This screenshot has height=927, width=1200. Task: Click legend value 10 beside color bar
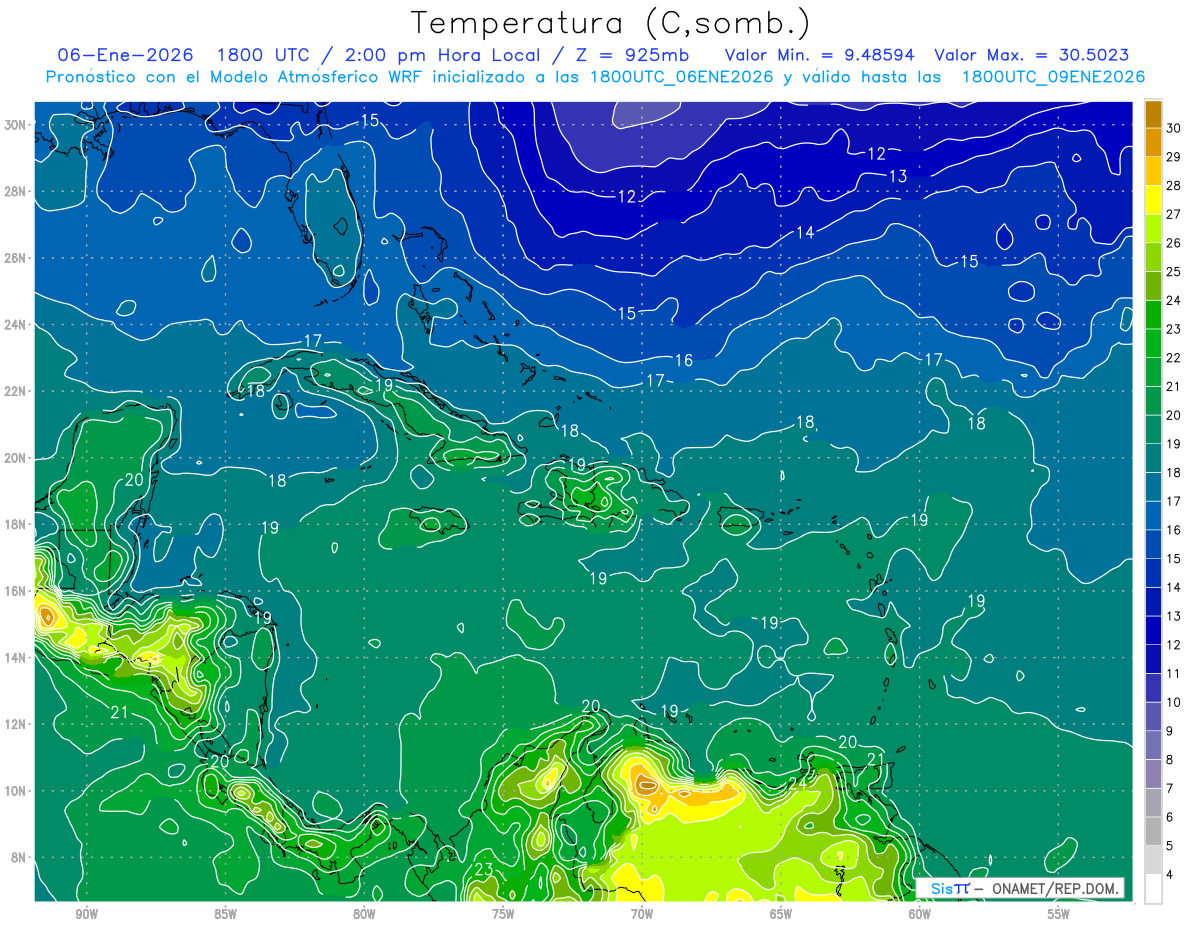pos(1174,702)
